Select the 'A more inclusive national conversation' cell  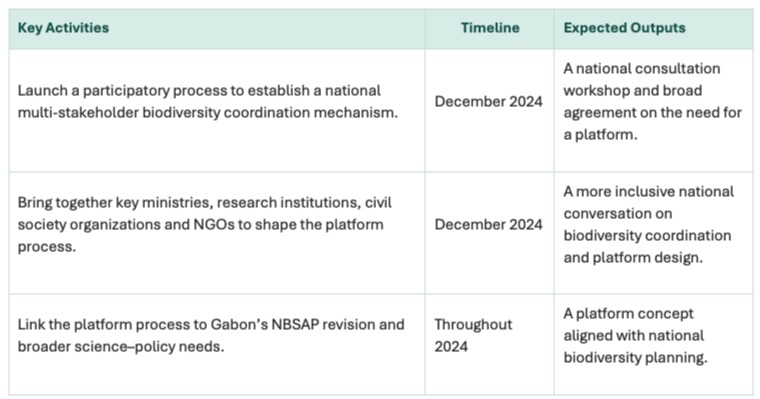[x=653, y=233]
